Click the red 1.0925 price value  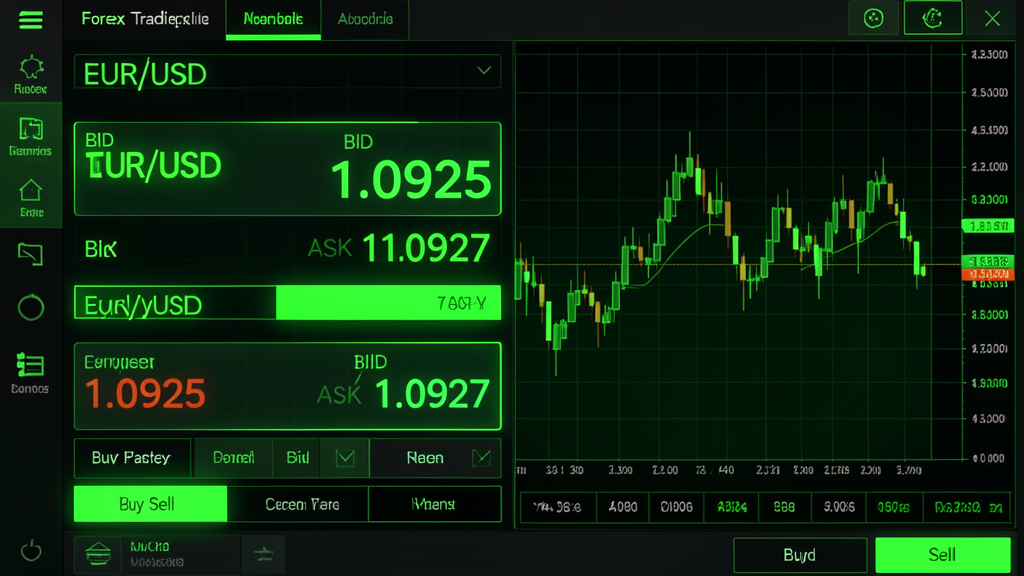pos(146,394)
